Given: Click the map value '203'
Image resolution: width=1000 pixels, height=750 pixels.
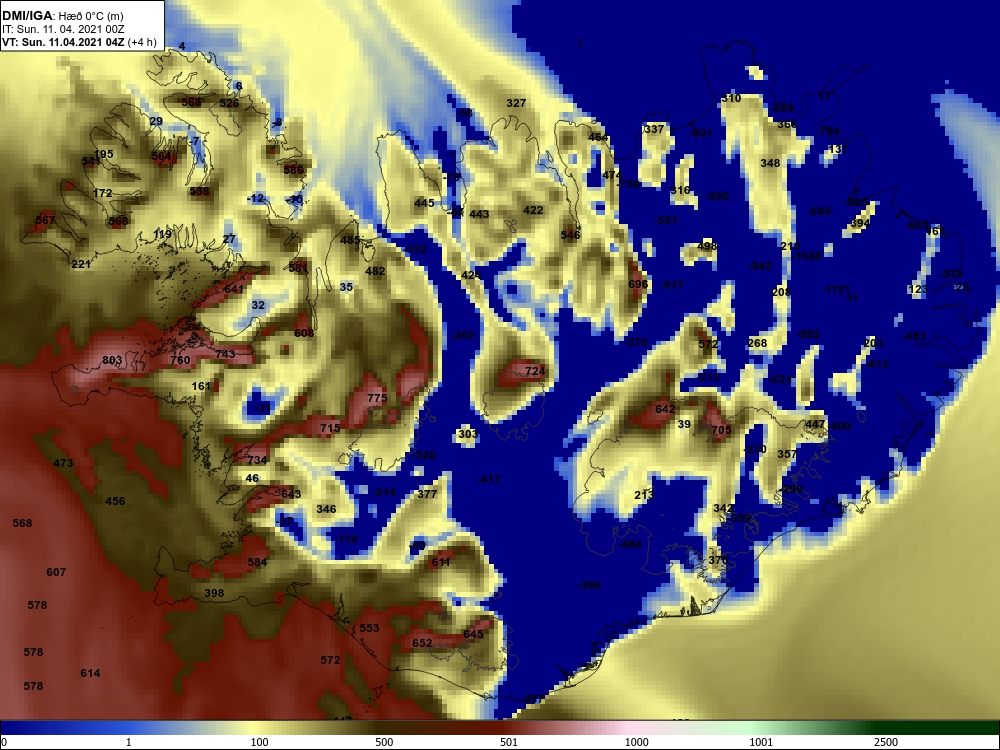Looking at the screenshot, I should click(873, 343).
